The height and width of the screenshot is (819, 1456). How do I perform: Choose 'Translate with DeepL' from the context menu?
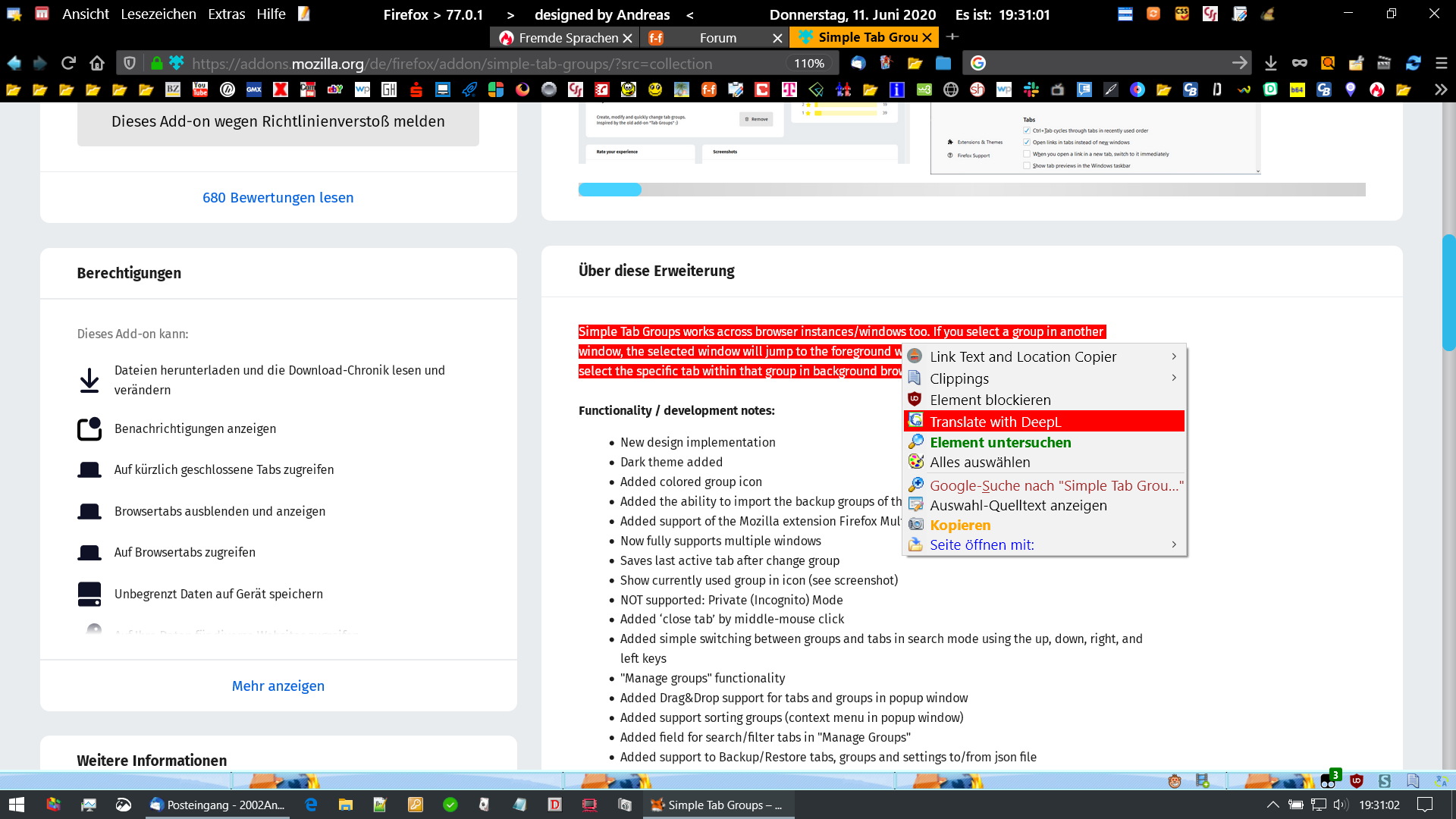pos(995,422)
